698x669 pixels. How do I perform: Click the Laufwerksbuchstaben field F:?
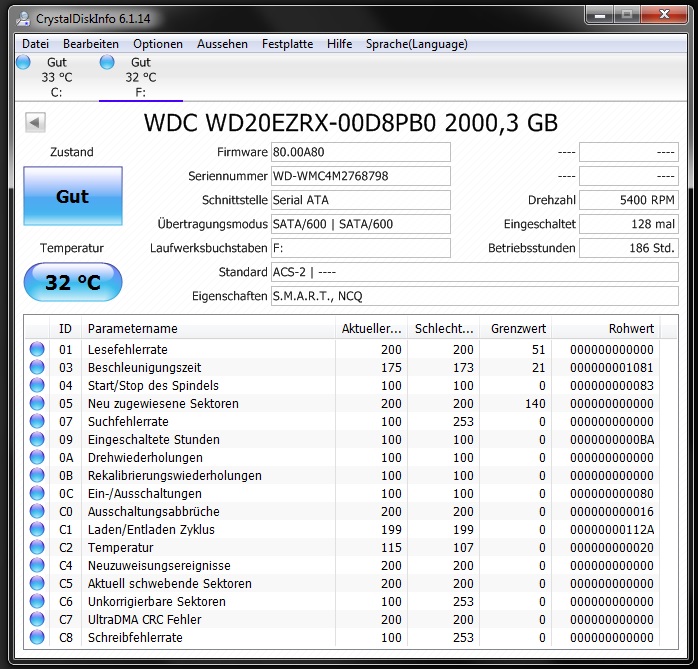361,248
